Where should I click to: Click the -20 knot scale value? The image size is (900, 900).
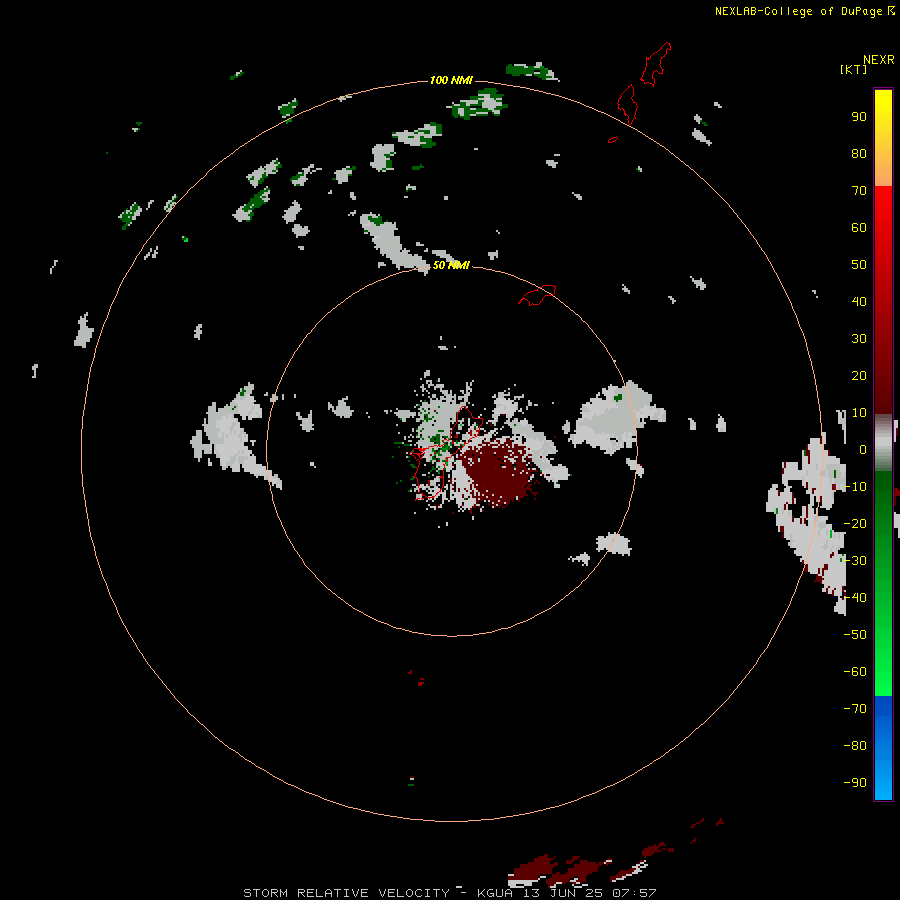click(855, 524)
